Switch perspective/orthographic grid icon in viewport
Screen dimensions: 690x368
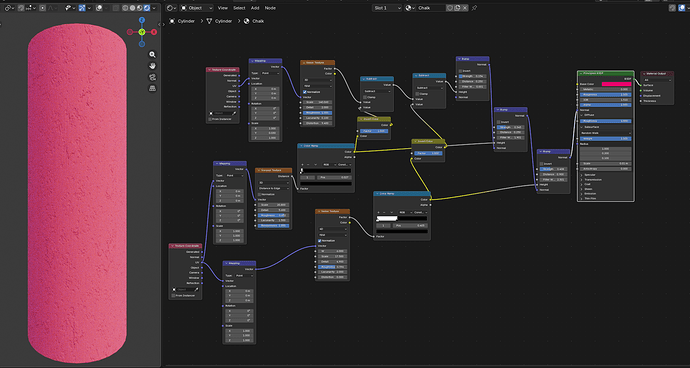[x=152, y=88]
